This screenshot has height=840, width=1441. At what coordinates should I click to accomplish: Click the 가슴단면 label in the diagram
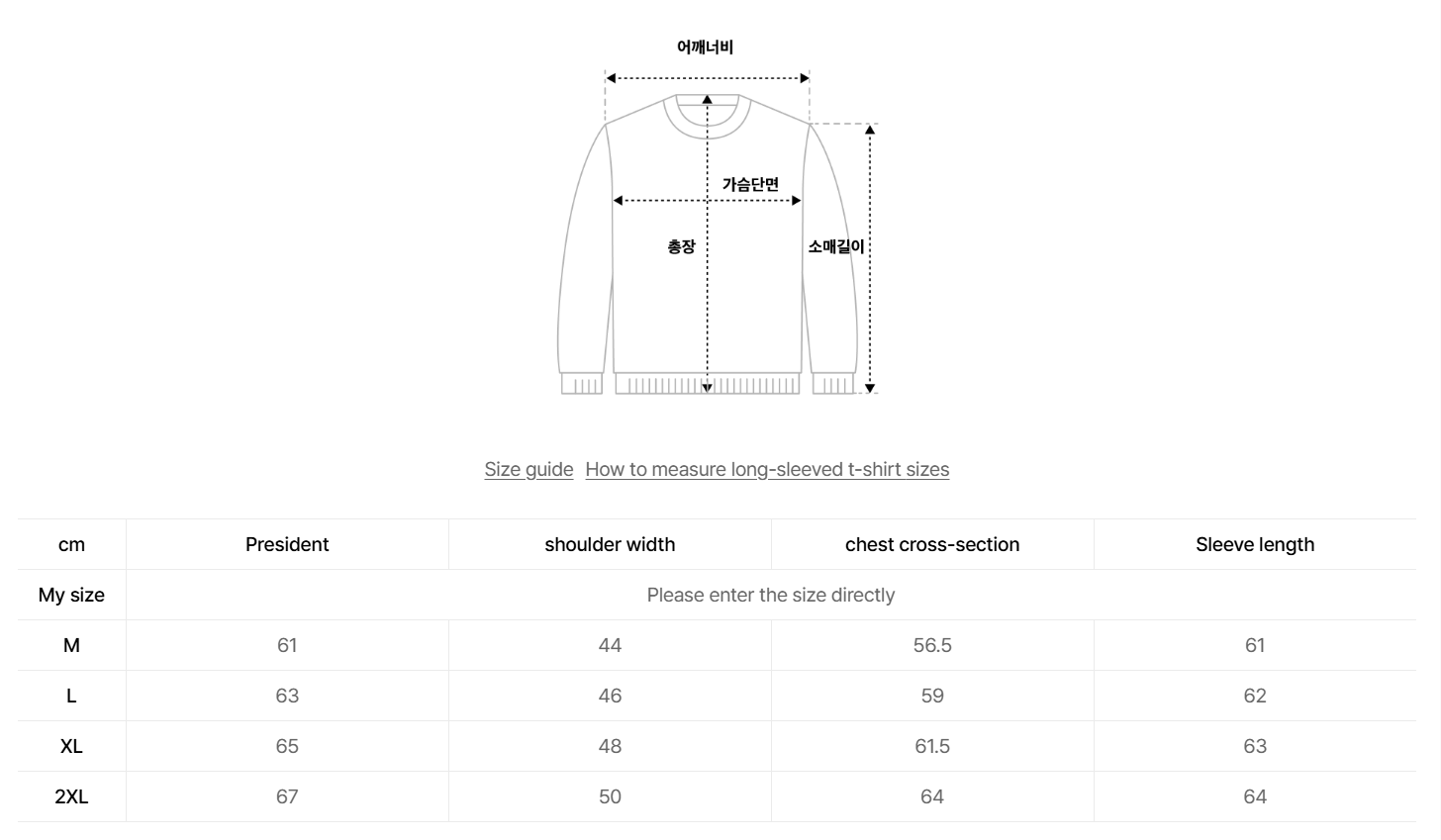pos(750,184)
